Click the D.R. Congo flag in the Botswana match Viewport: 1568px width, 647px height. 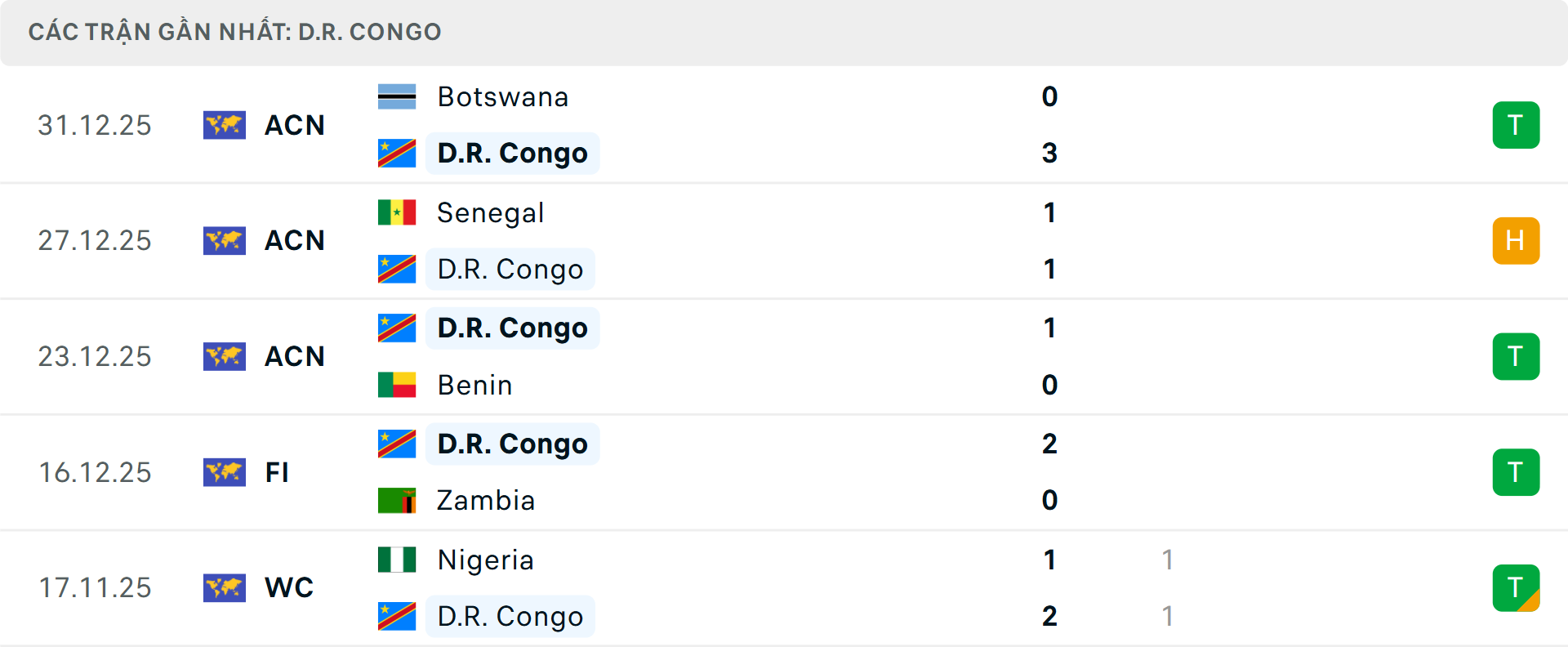pos(397,153)
